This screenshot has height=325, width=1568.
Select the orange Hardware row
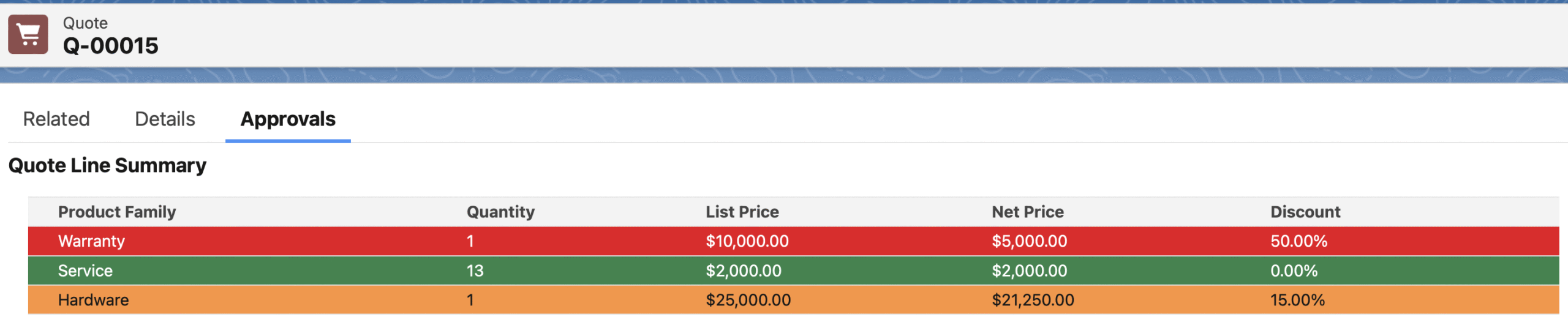pyautogui.click(x=793, y=300)
